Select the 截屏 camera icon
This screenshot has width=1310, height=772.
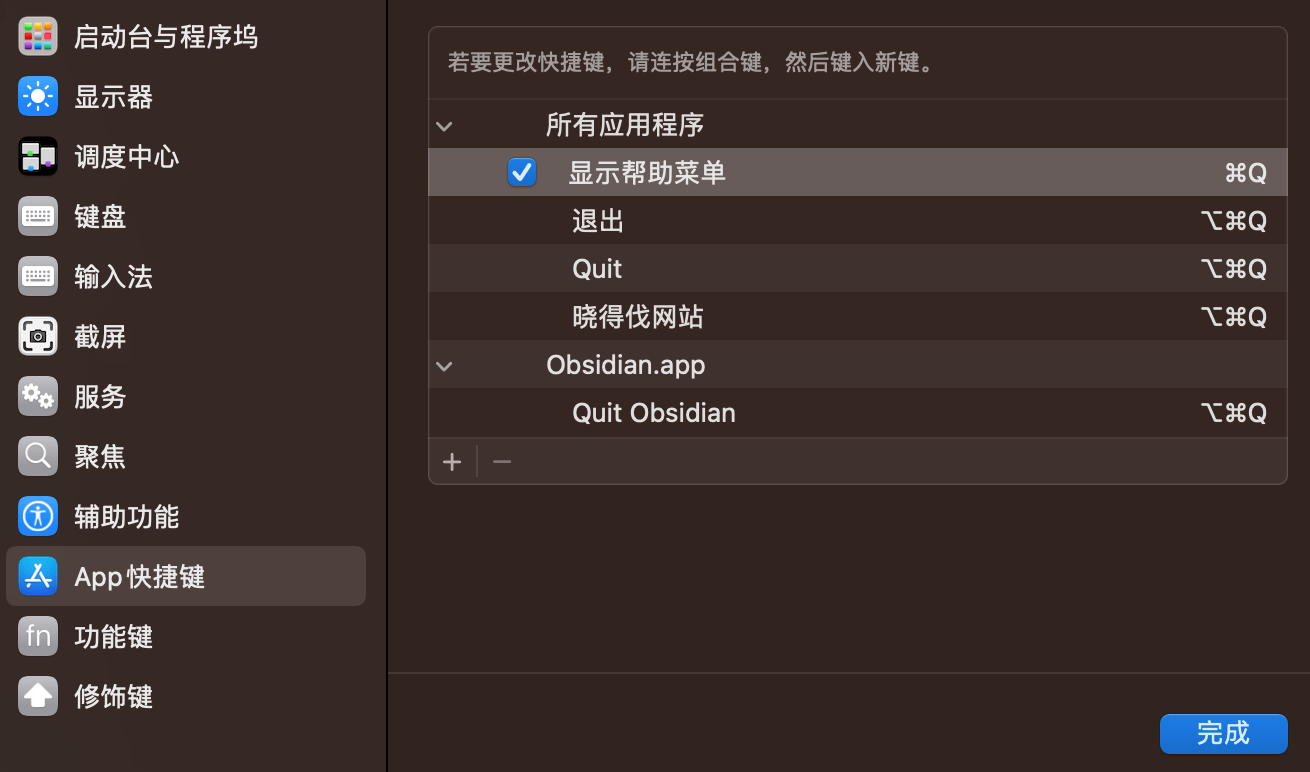[x=38, y=337]
